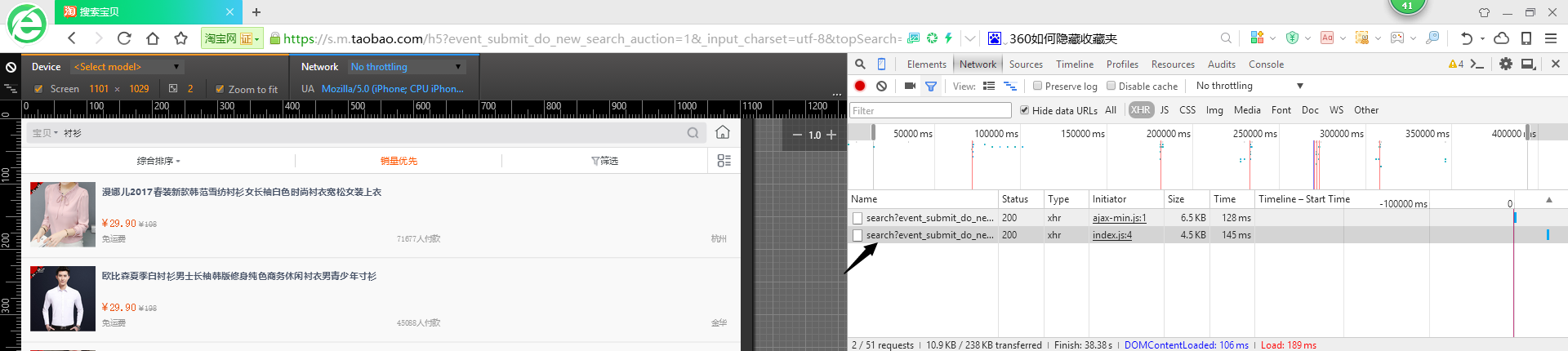
Task: Select the JS filter type
Action: tap(1164, 110)
